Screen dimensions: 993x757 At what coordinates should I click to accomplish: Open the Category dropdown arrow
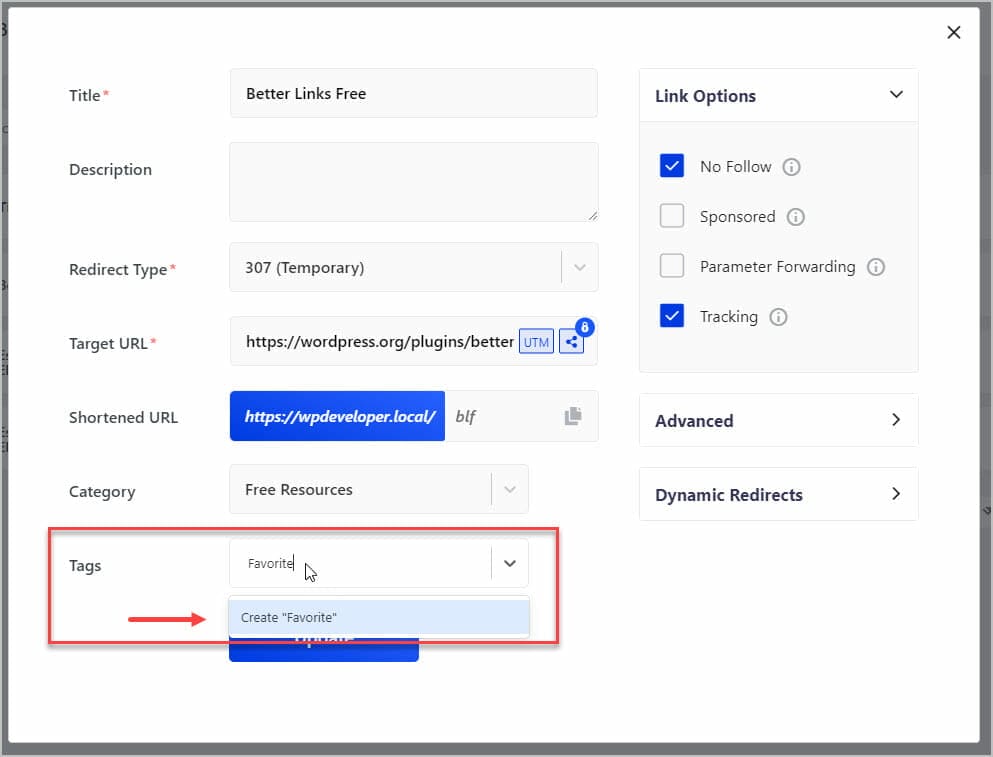pos(510,490)
